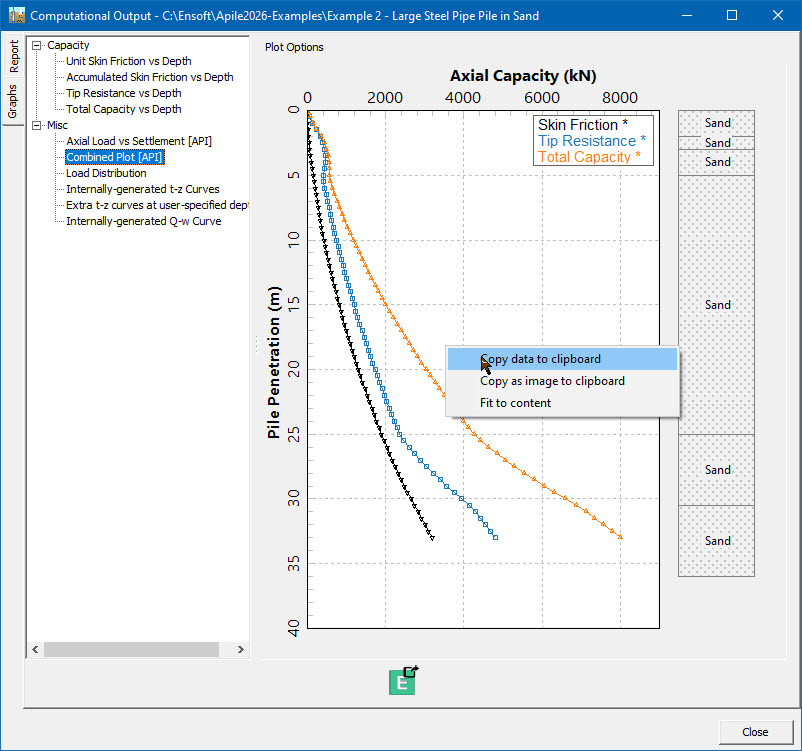
Task: Click Skin Friction legend entry
Action: (583, 125)
